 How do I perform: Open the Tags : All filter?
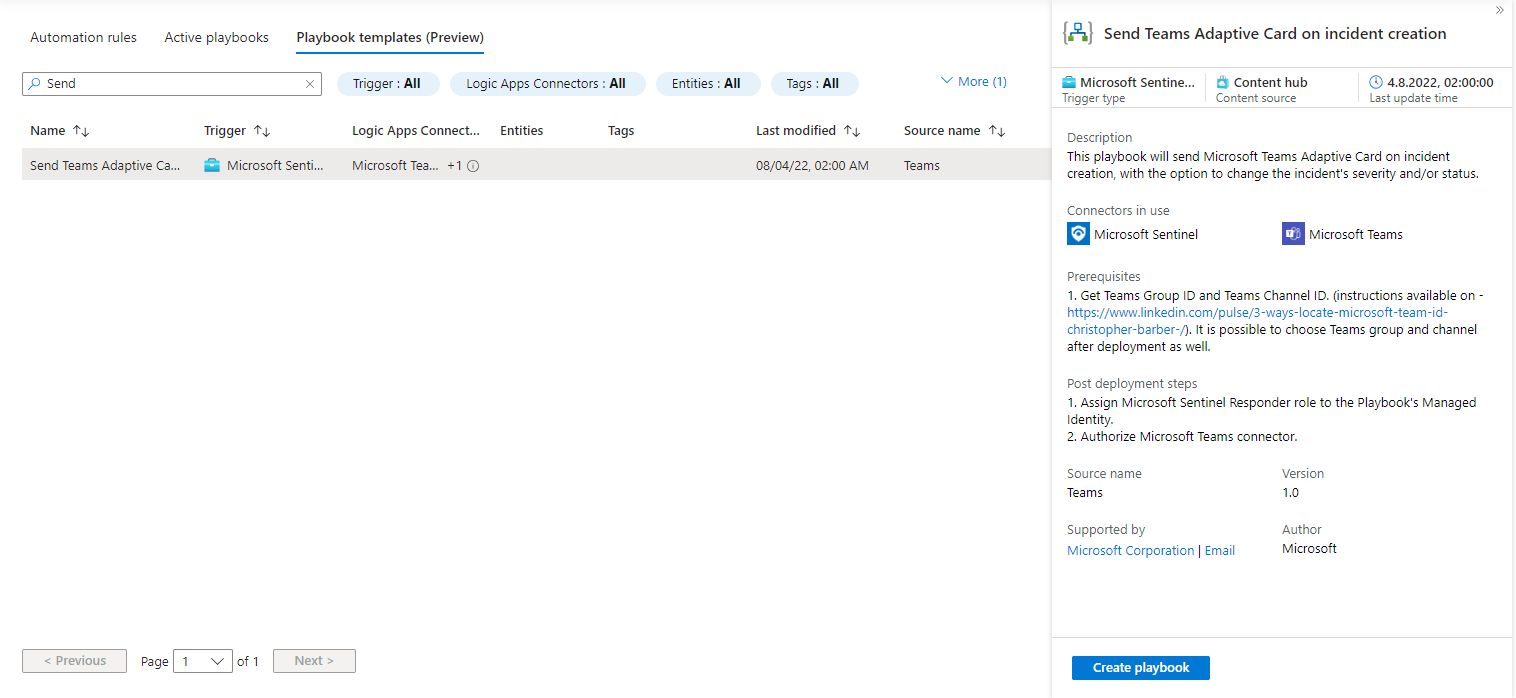[814, 84]
